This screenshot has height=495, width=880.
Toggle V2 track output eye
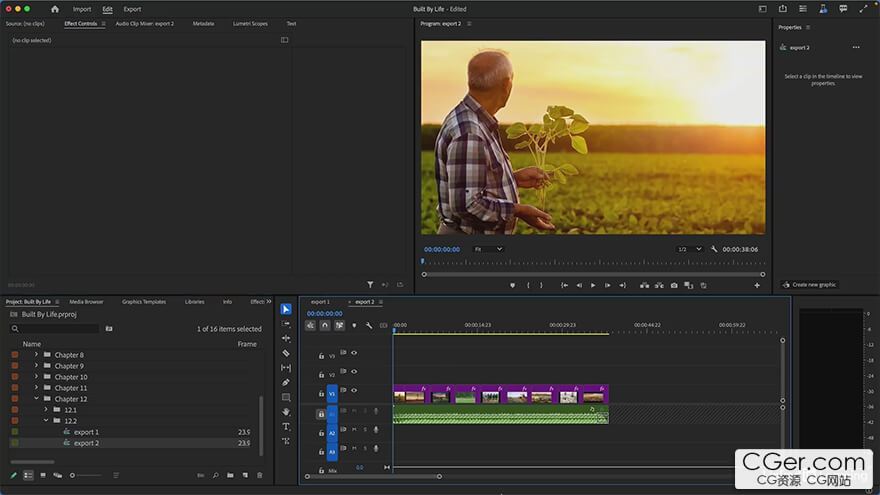(354, 372)
